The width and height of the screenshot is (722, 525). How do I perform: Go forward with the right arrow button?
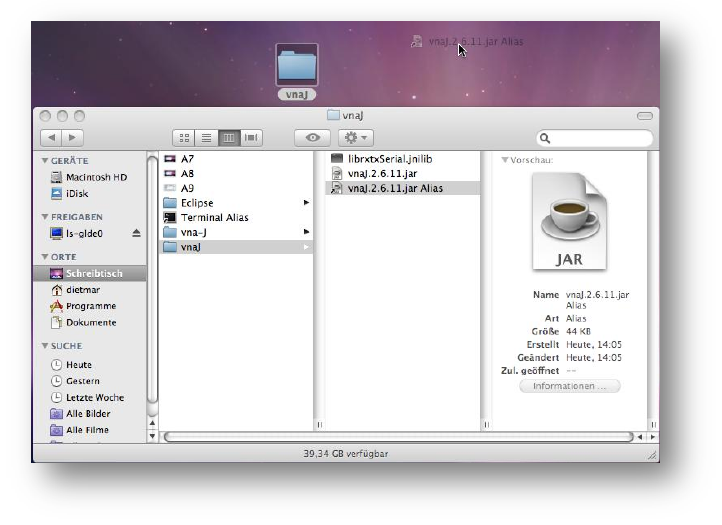coord(72,137)
